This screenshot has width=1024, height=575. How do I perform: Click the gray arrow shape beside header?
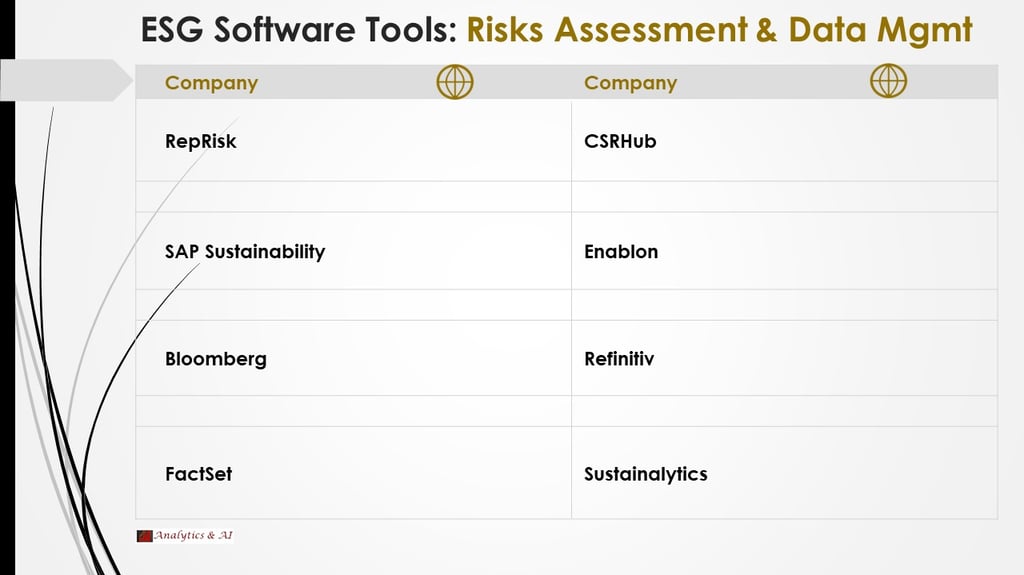tap(66, 80)
